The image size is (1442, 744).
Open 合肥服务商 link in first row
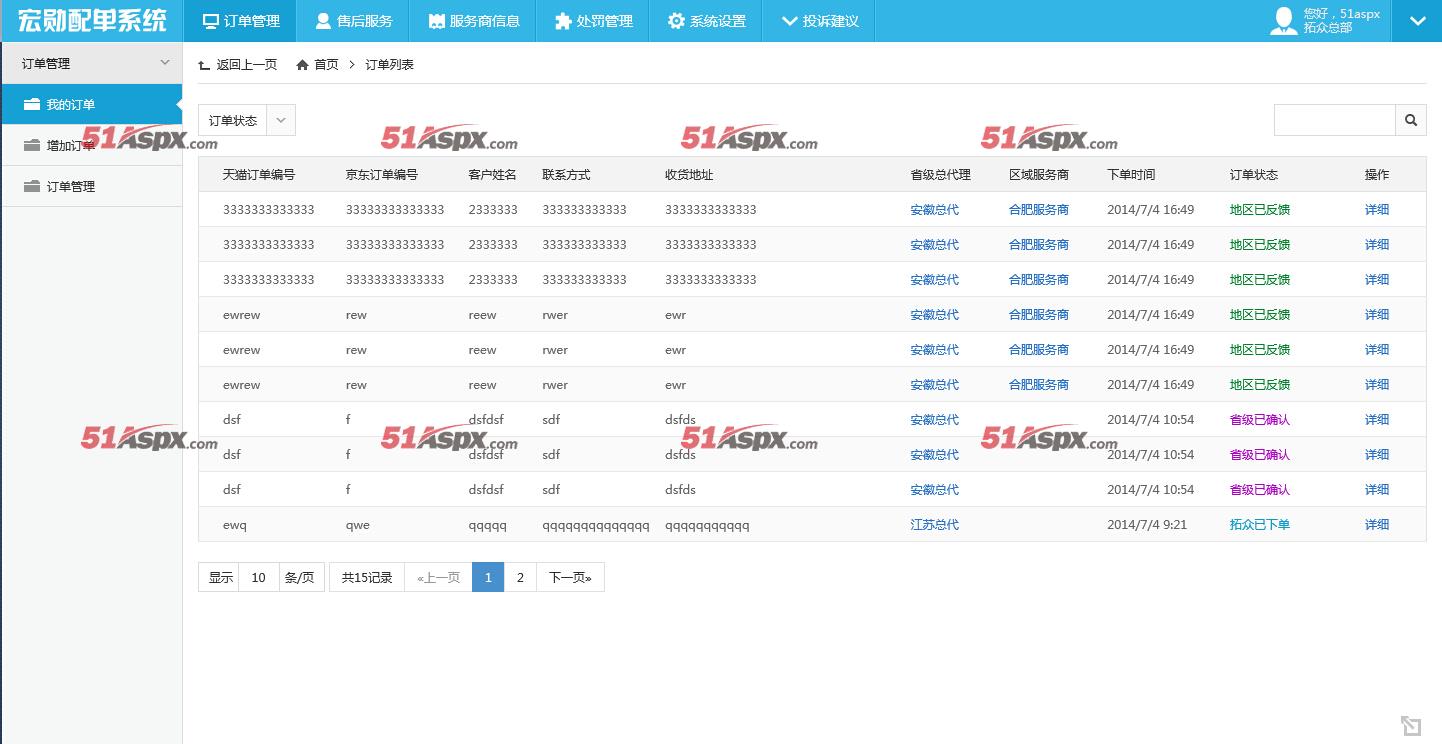coord(1039,209)
